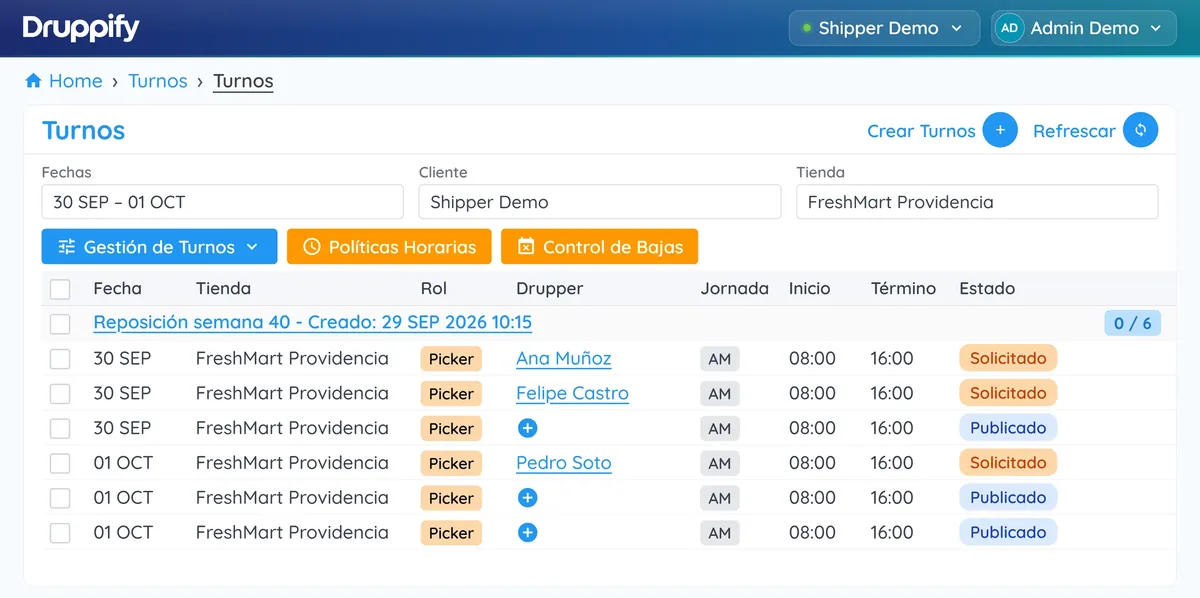Click the refresh icon beside Refrescar
1200x598 pixels.
[x=1140, y=130]
